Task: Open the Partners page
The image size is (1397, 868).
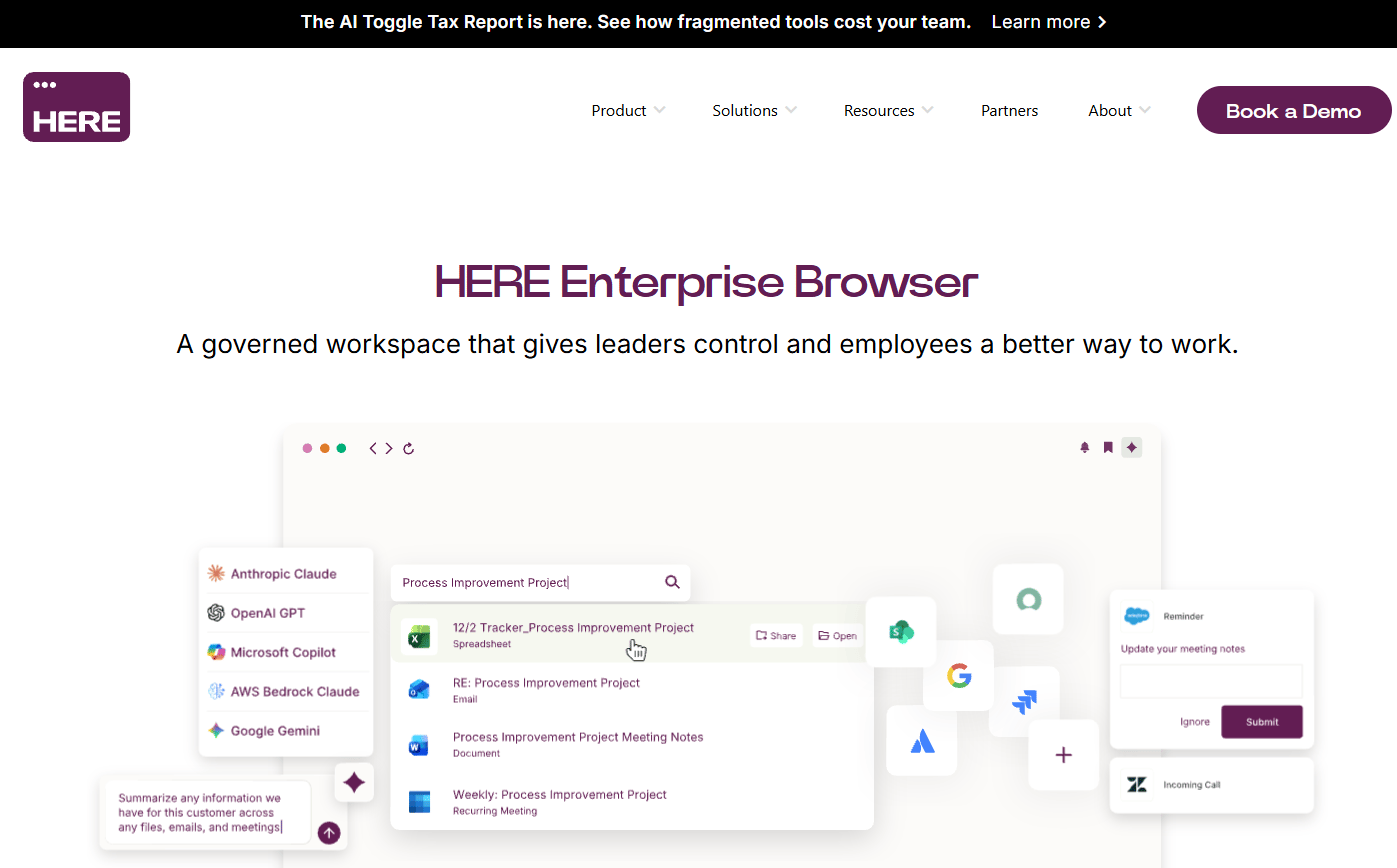Action: point(1009,111)
